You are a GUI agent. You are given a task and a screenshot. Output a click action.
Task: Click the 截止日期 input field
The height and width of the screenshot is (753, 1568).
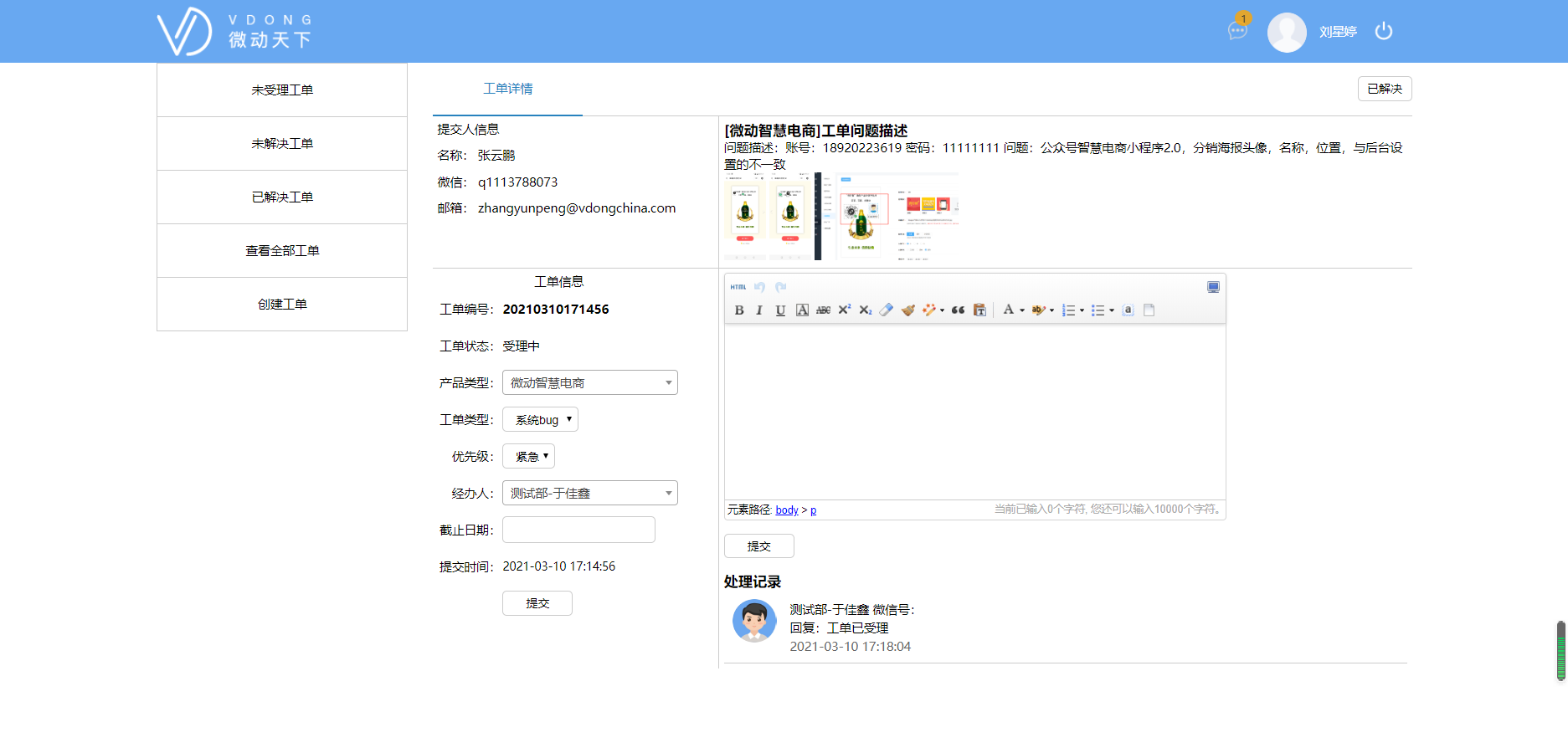[x=578, y=530]
